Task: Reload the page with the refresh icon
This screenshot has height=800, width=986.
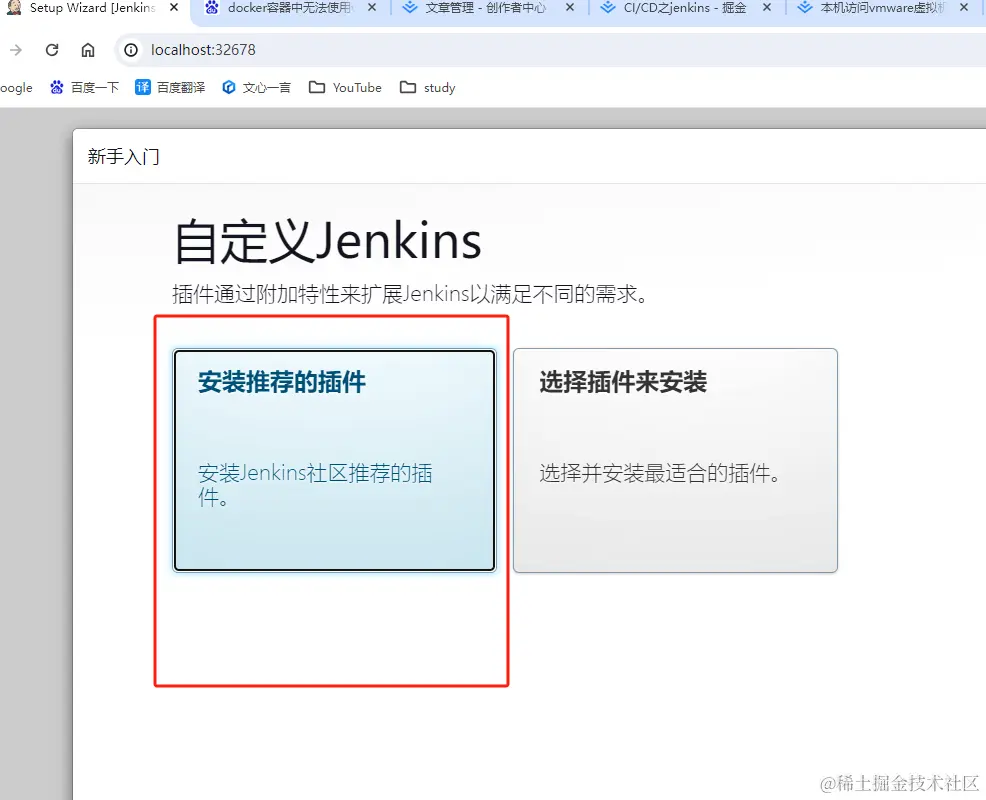Action: pyautogui.click(x=52, y=50)
